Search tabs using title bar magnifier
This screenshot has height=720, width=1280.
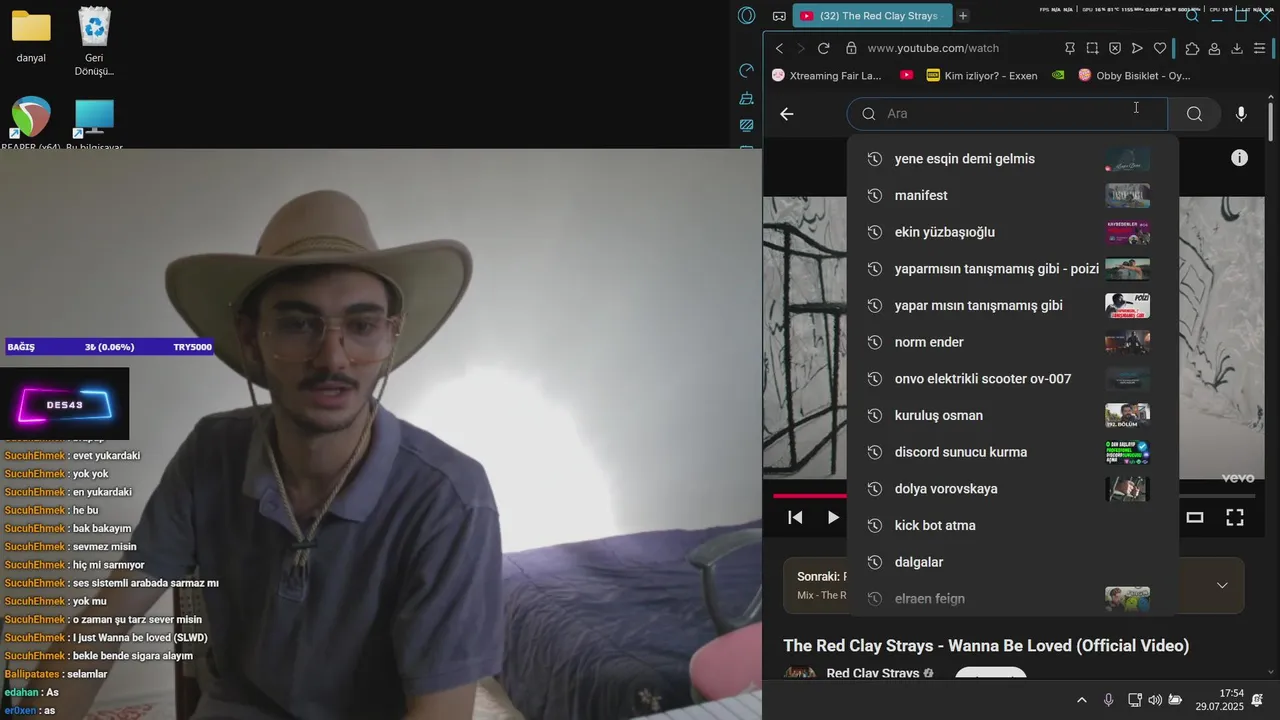(1192, 16)
